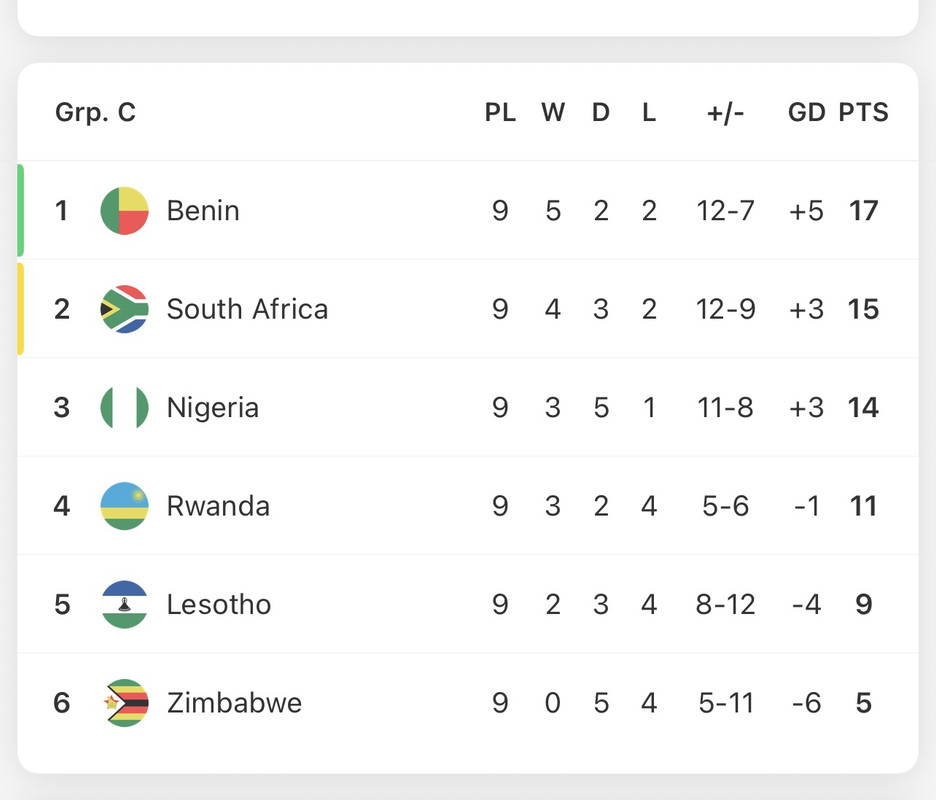The height and width of the screenshot is (800, 936).
Task: Tap the Rwanda team name
Action: pyautogui.click(x=218, y=506)
